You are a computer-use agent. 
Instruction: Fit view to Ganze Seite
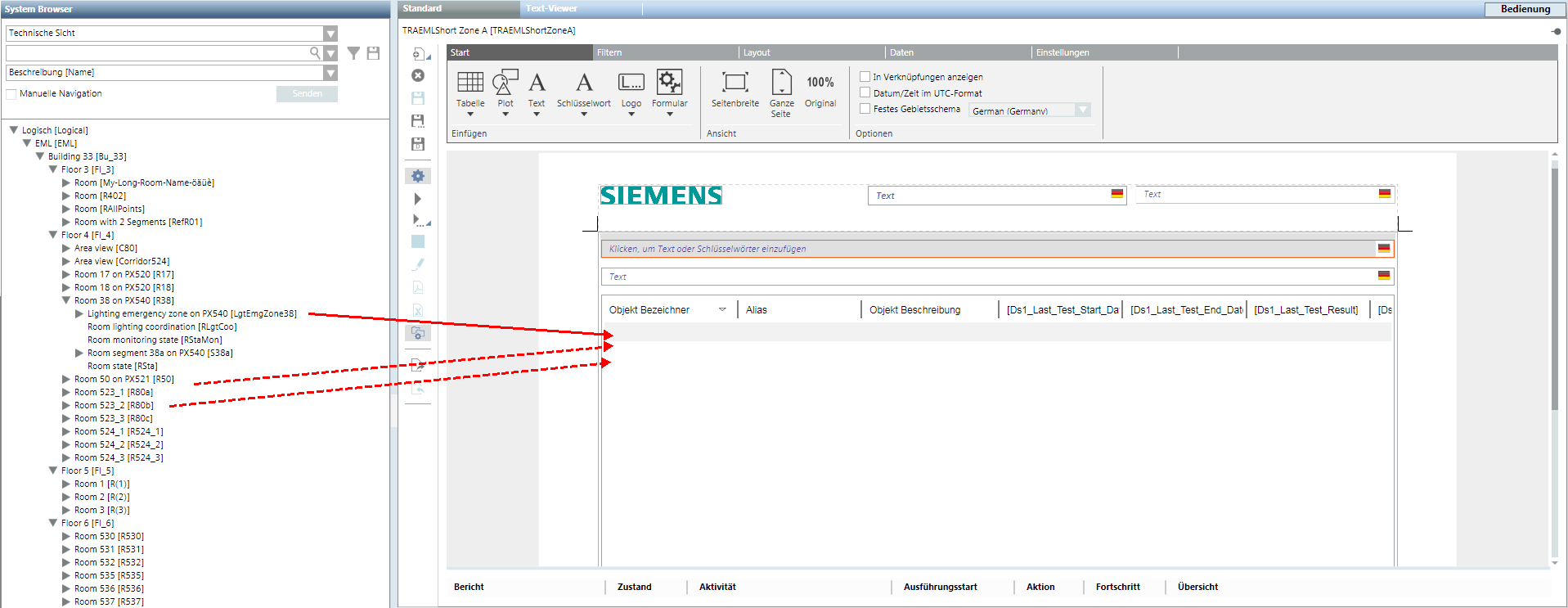click(x=781, y=83)
